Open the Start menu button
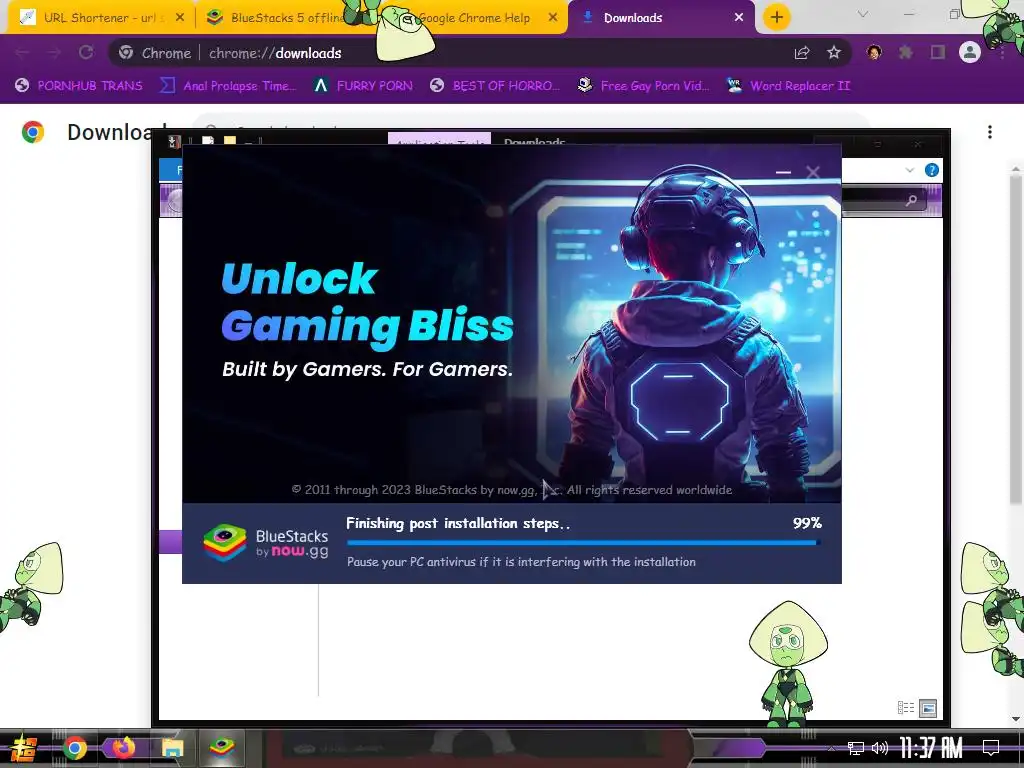The width and height of the screenshot is (1024, 768). tap(22, 748)
